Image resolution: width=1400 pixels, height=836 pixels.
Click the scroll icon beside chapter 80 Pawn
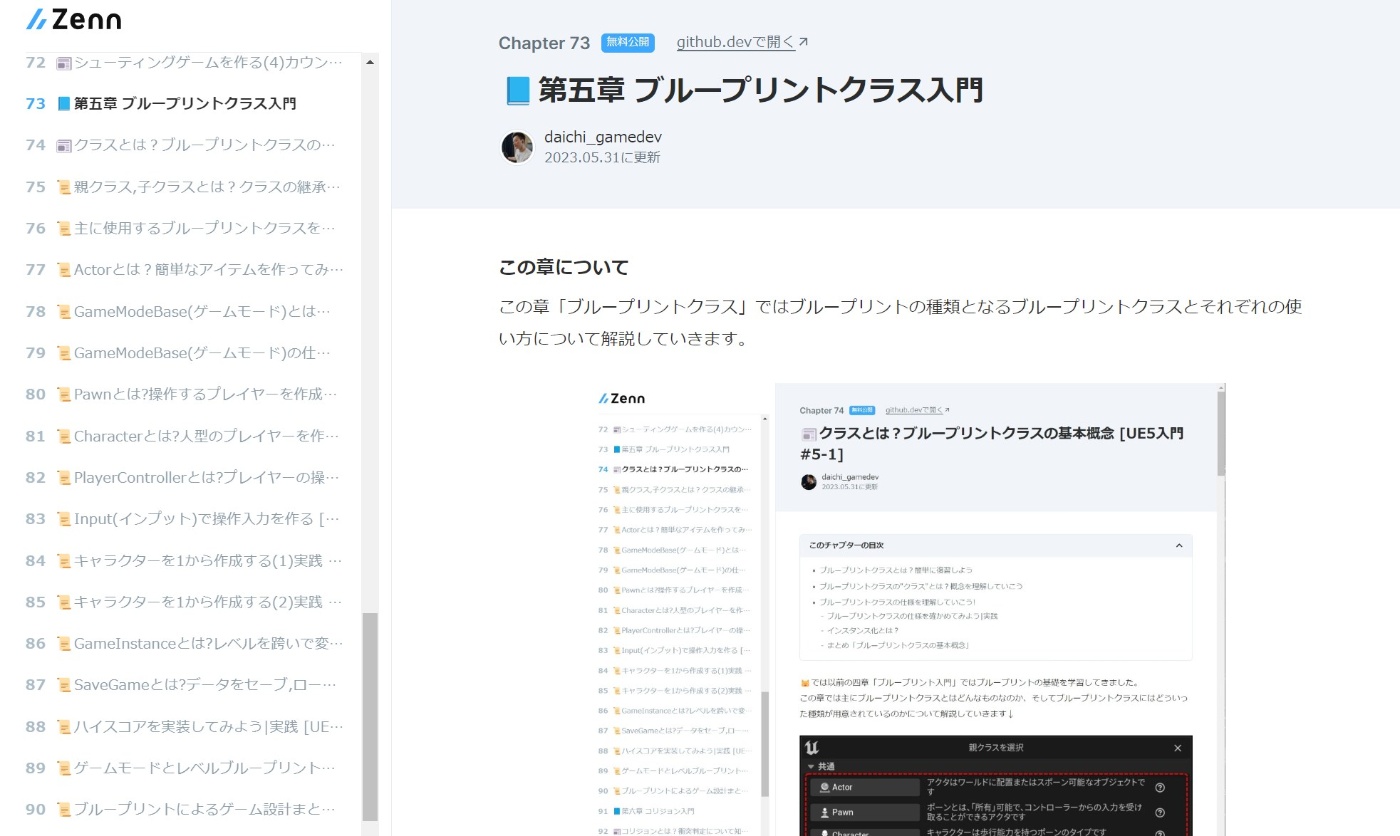click(x=64, y=394)
